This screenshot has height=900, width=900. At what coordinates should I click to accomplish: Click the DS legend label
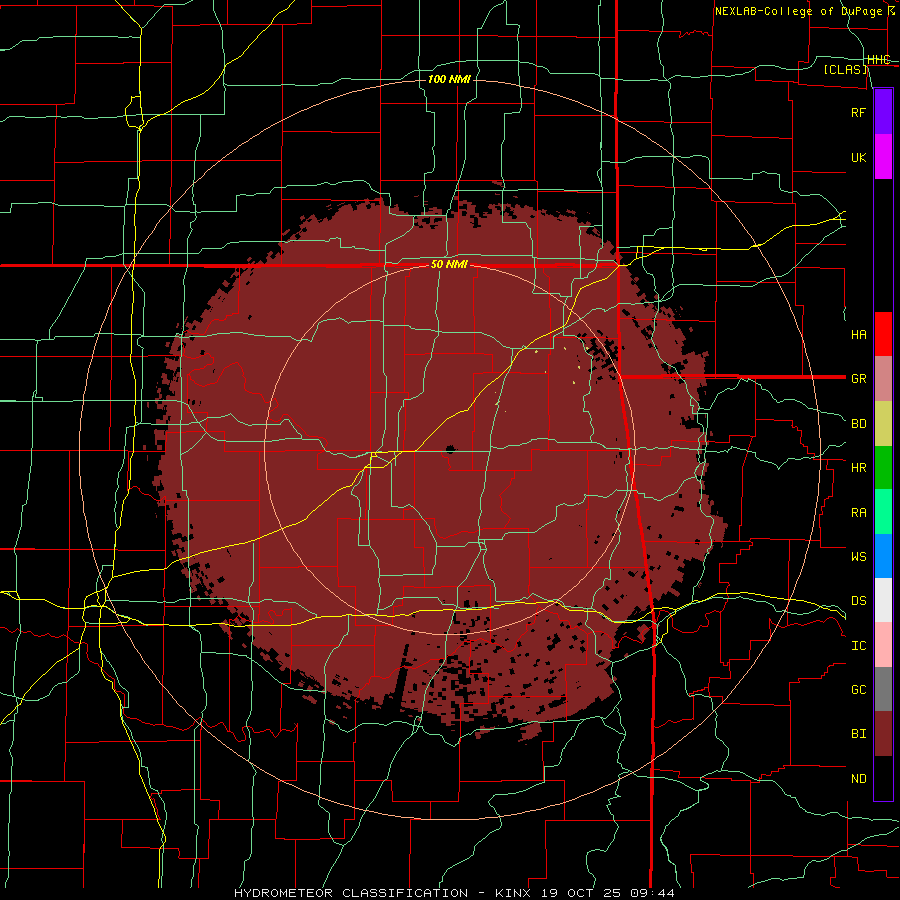coord(858,601)
